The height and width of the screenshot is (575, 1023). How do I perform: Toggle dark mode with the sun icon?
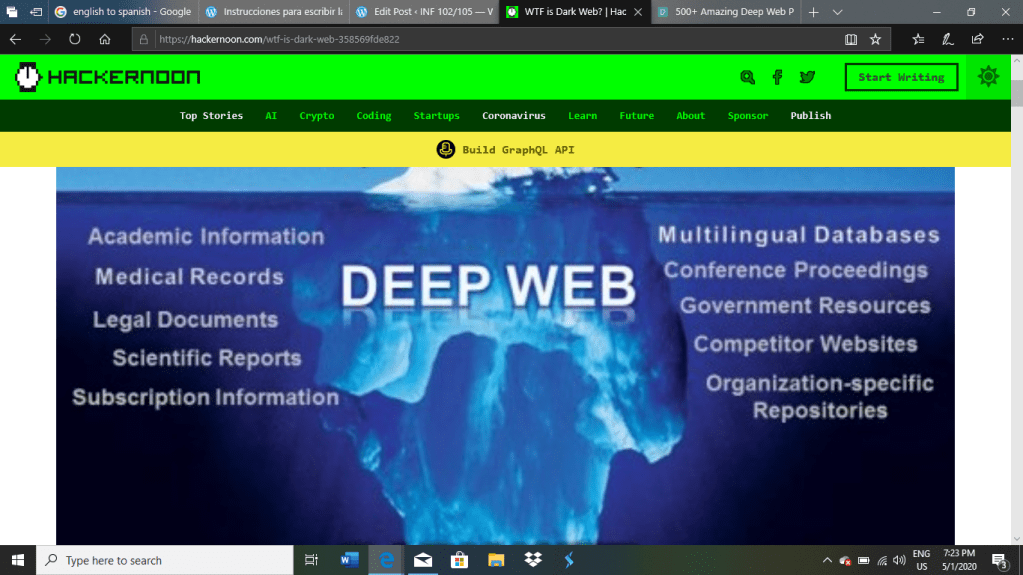[988, 77]
